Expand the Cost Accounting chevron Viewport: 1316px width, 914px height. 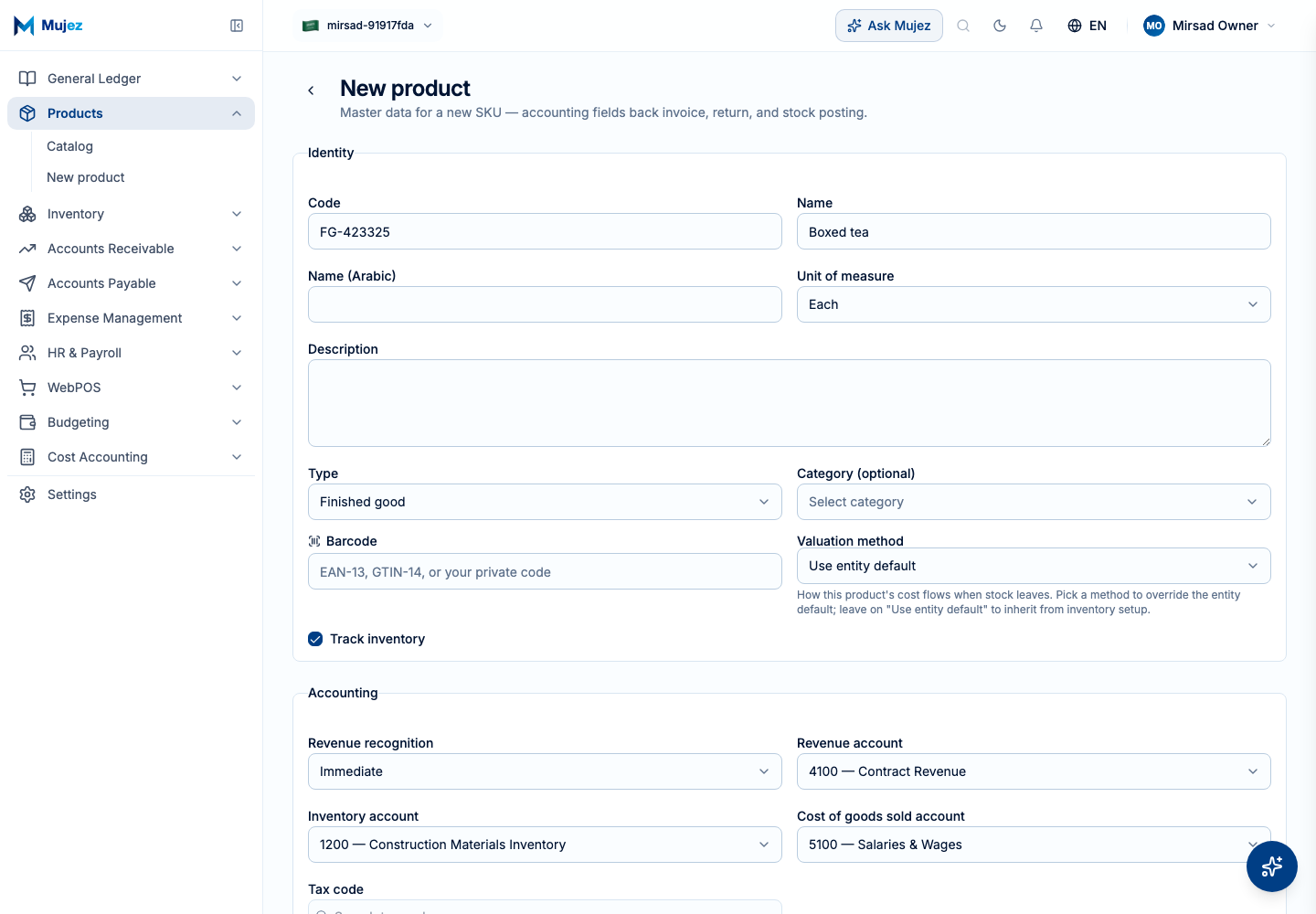237,457
